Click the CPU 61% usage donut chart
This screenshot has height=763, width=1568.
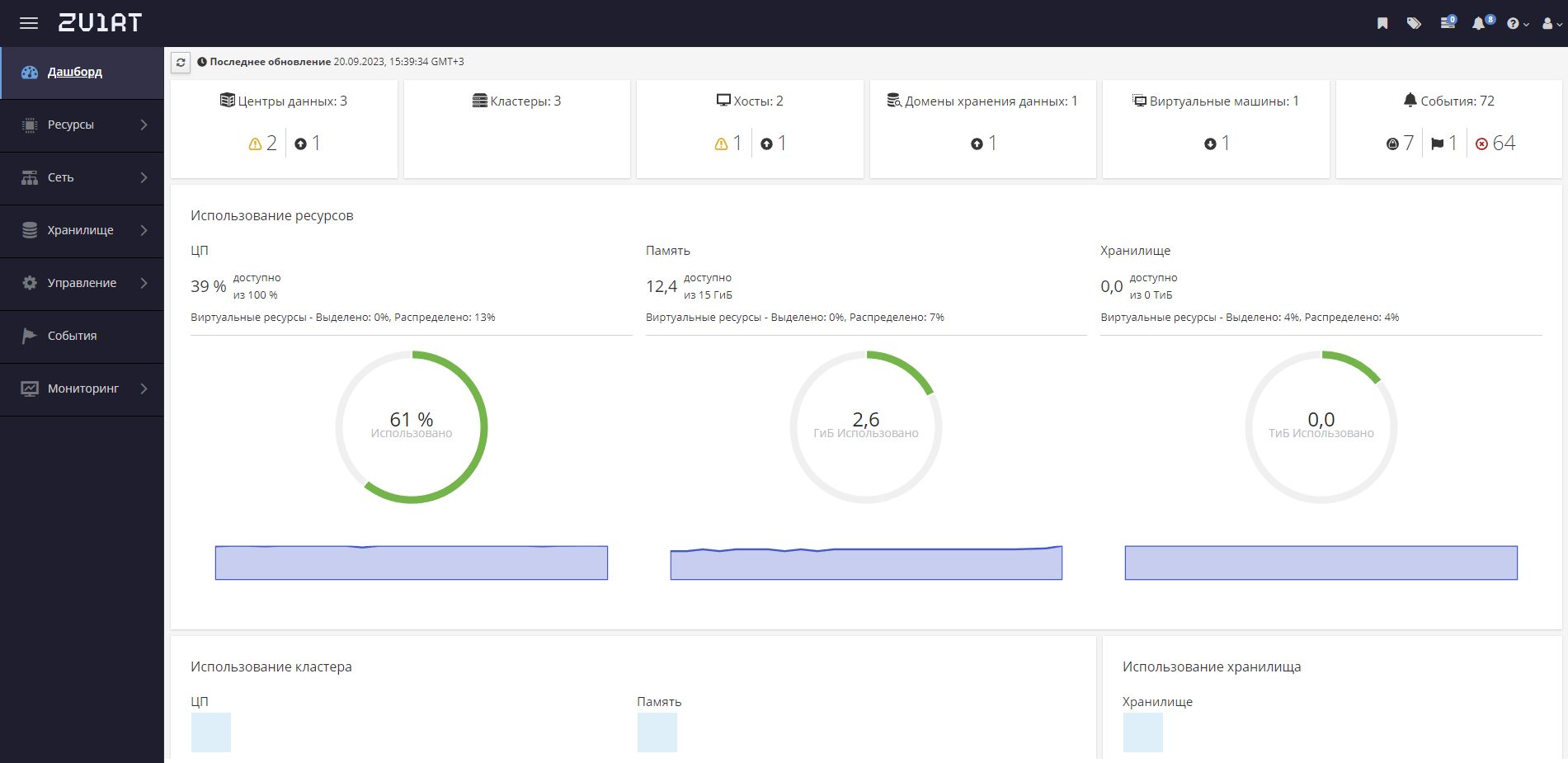pyautogui.click(x=412, y=427)
